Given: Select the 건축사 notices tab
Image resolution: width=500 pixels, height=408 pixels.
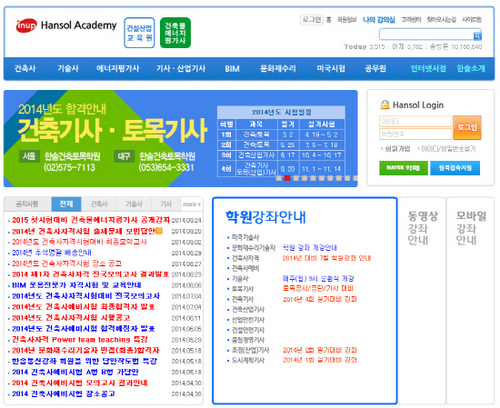Looking at the screenshot, I should [x=99, y=204].
